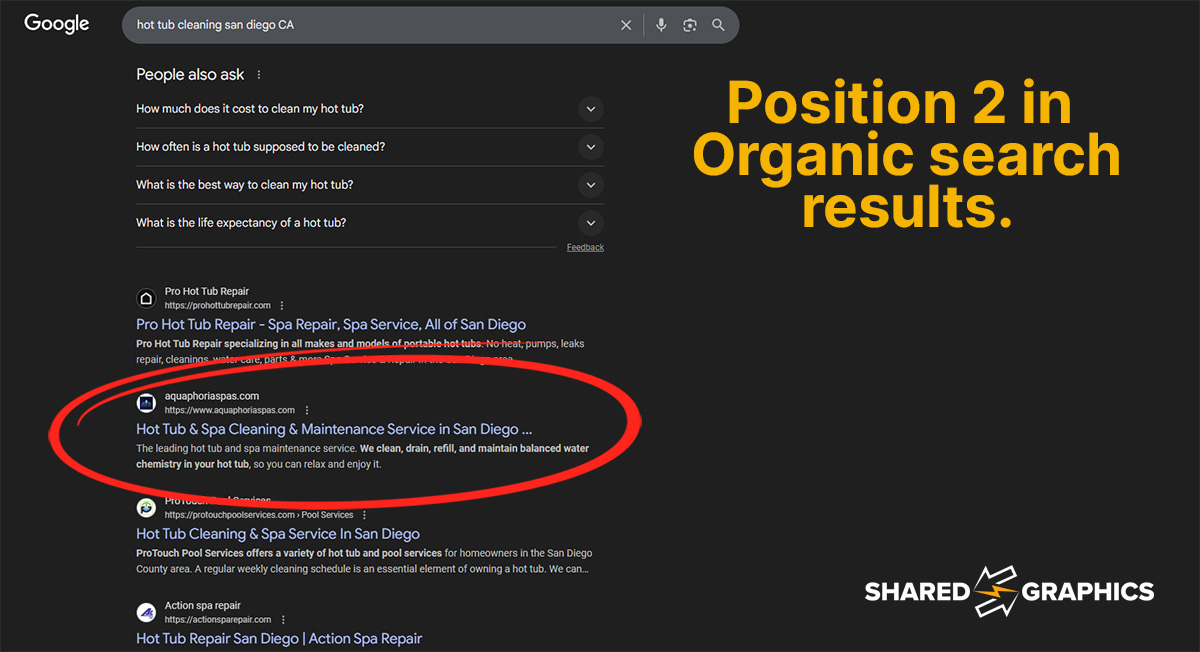1200x652 pixels.
Task: Click 'Action spa repair' site name
Action: click(x=203, y=606)
